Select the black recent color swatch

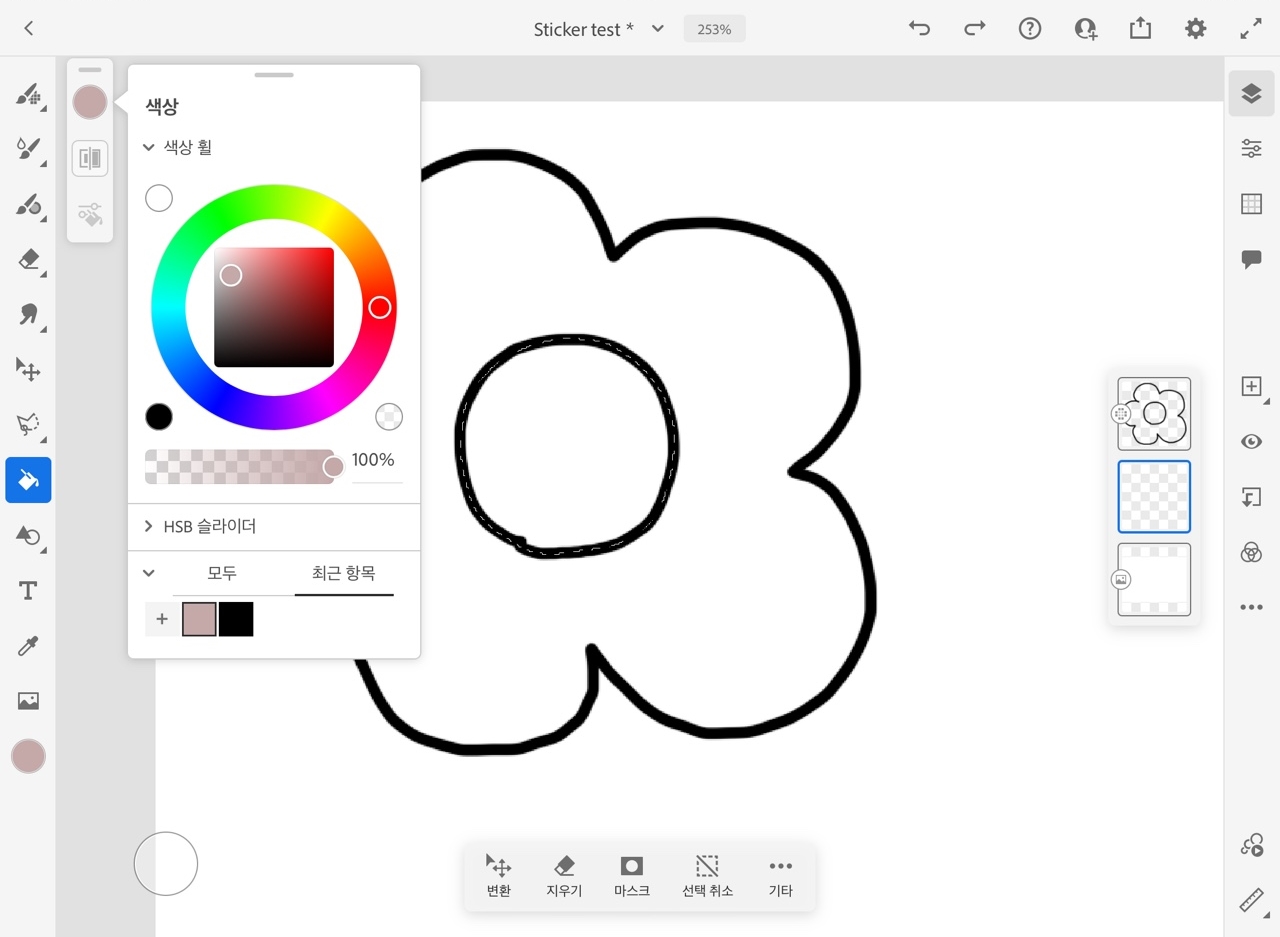pos(236,619)
